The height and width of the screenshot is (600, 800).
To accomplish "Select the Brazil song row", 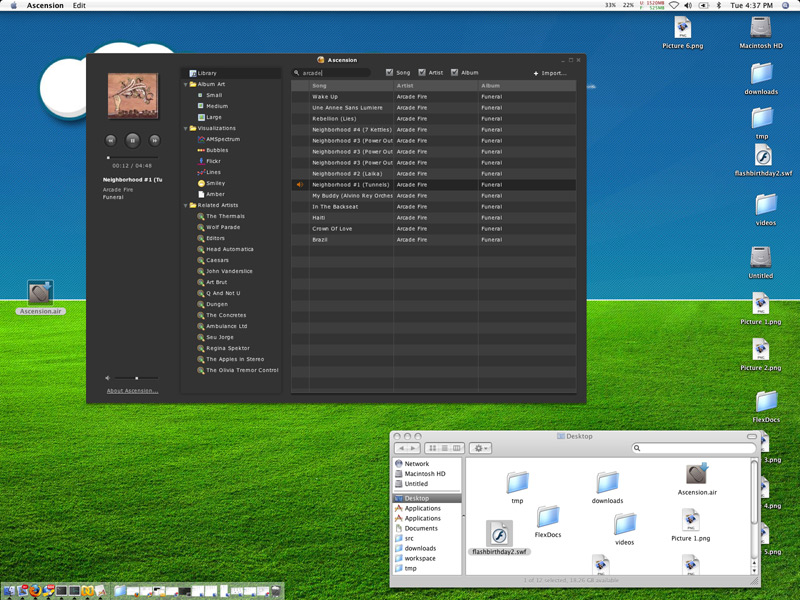I will [434, 240].
